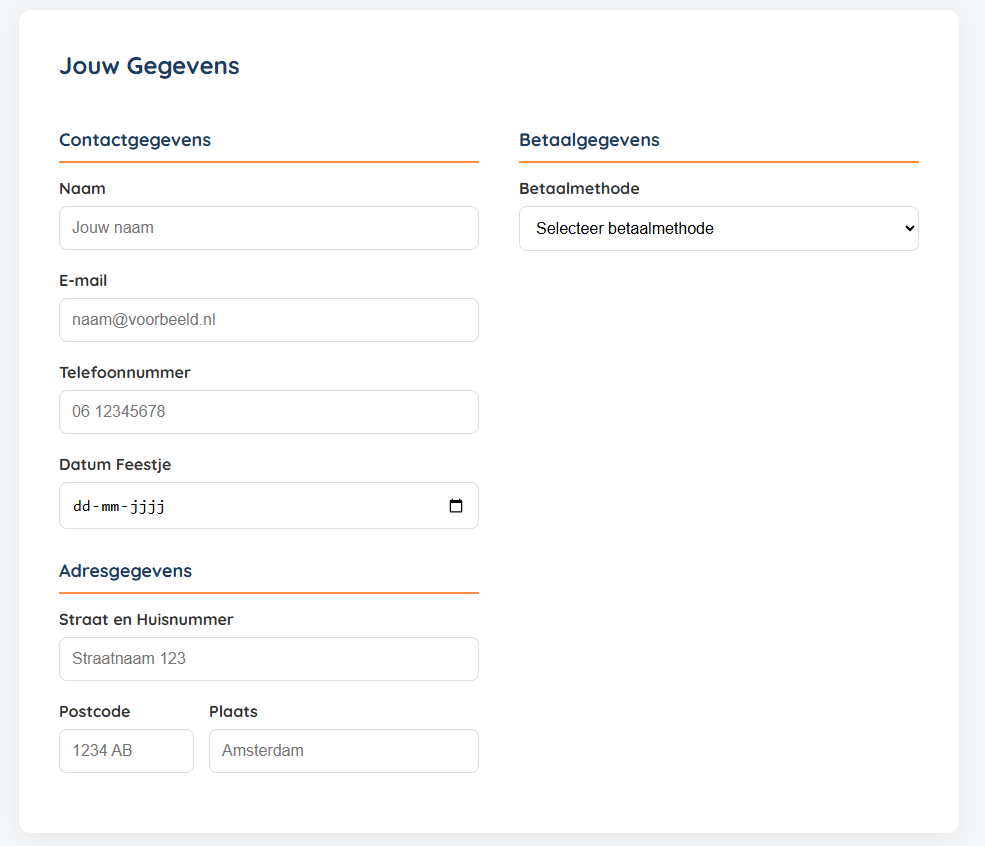Open the calendar picker icon in date field
Screen dimensions: 985x846
coord(456,506)
